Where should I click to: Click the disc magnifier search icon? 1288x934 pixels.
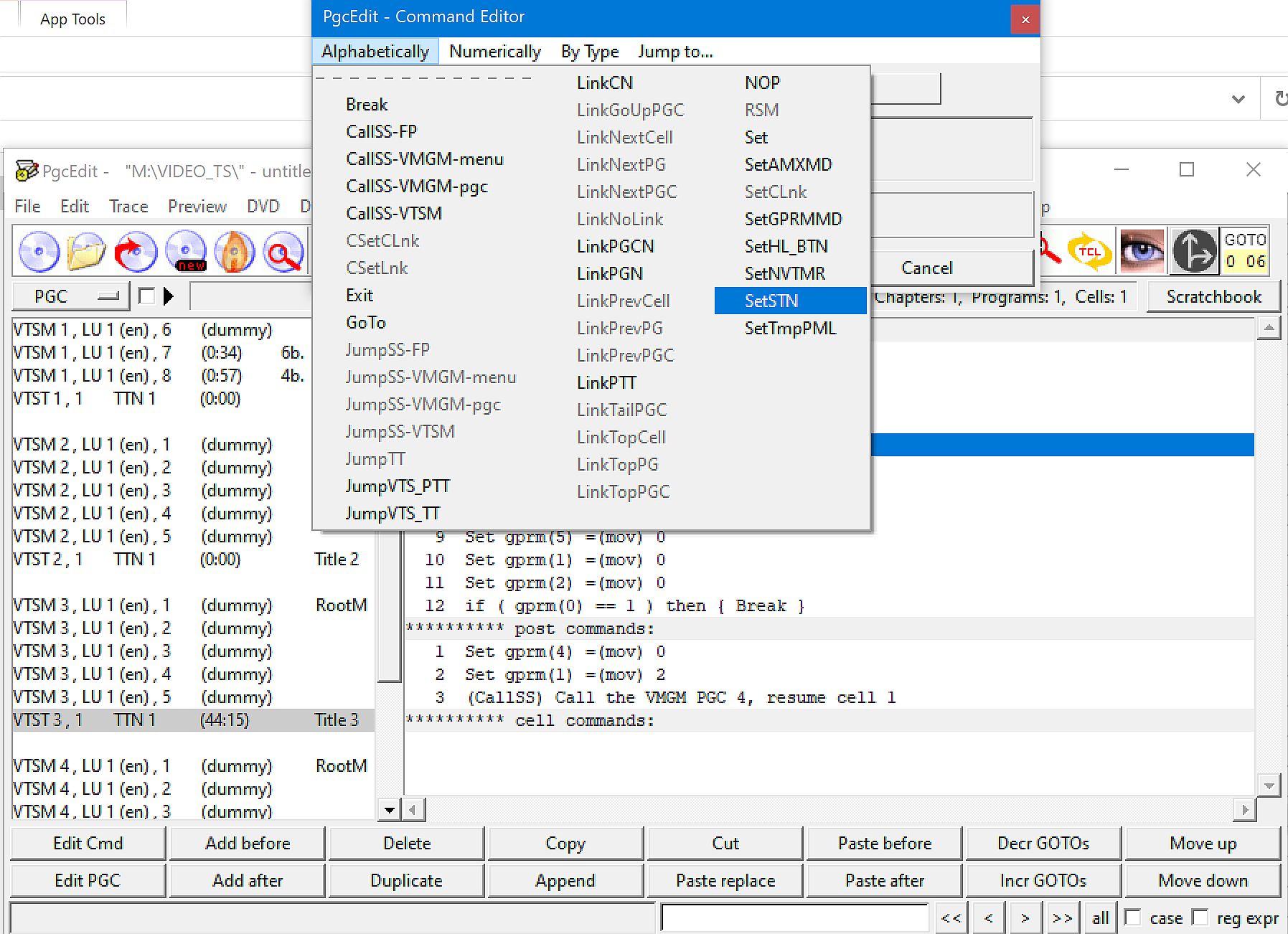(x=283, y=252)
